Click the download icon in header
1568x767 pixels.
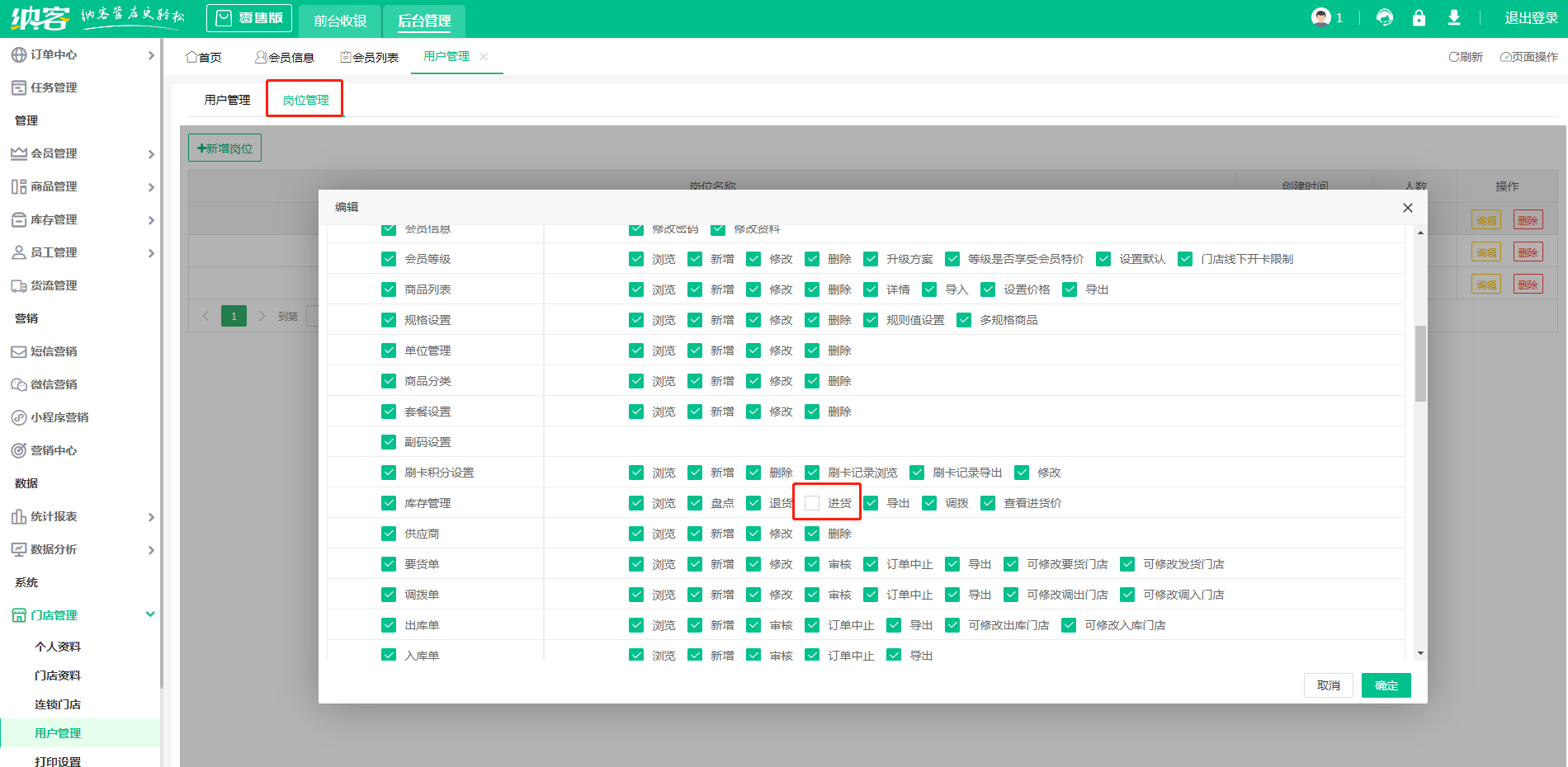pyautogui.click(x=1454, y=18)
